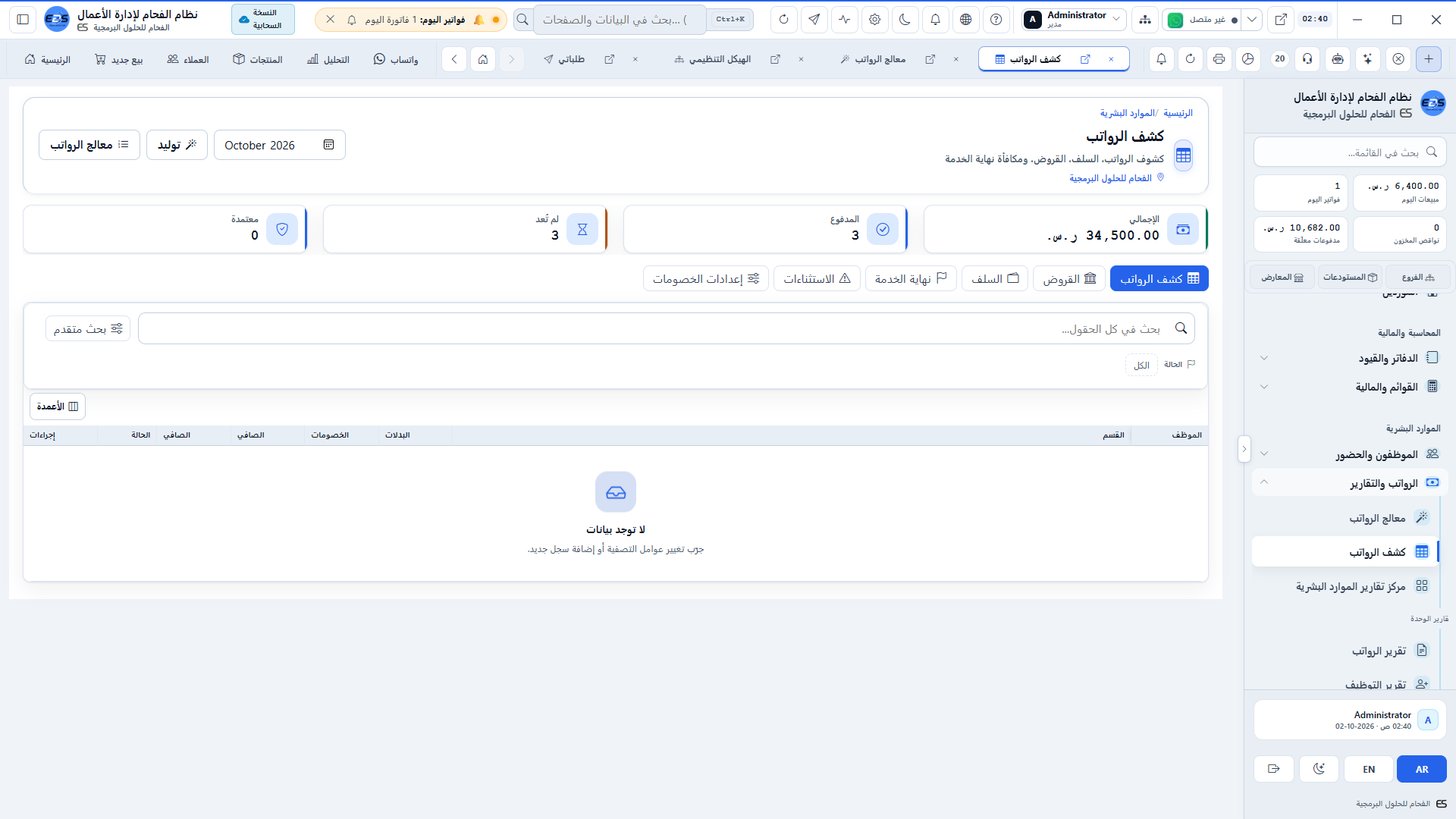The image size is (1456, 819).
Task: Click the sparkle AI icon in tab toolbar
Action: pyautogui.click(x=1367, y=59)
